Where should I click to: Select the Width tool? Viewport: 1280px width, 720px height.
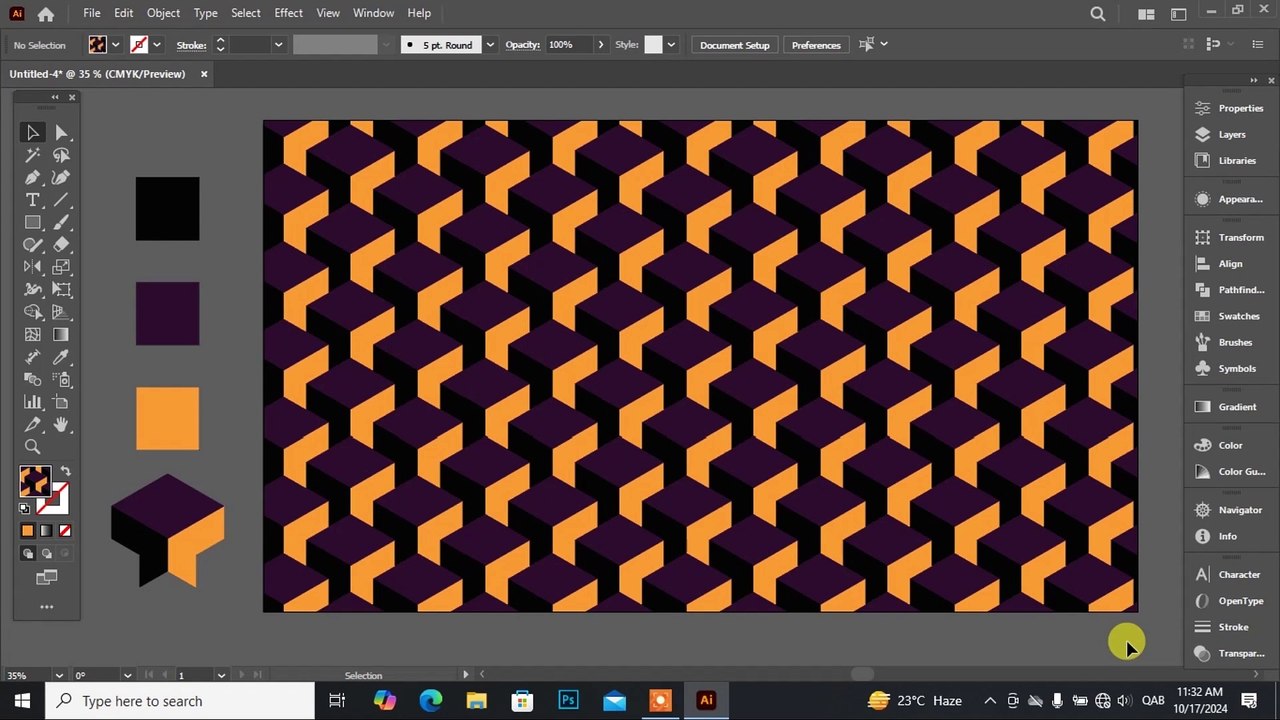(32, 289)
